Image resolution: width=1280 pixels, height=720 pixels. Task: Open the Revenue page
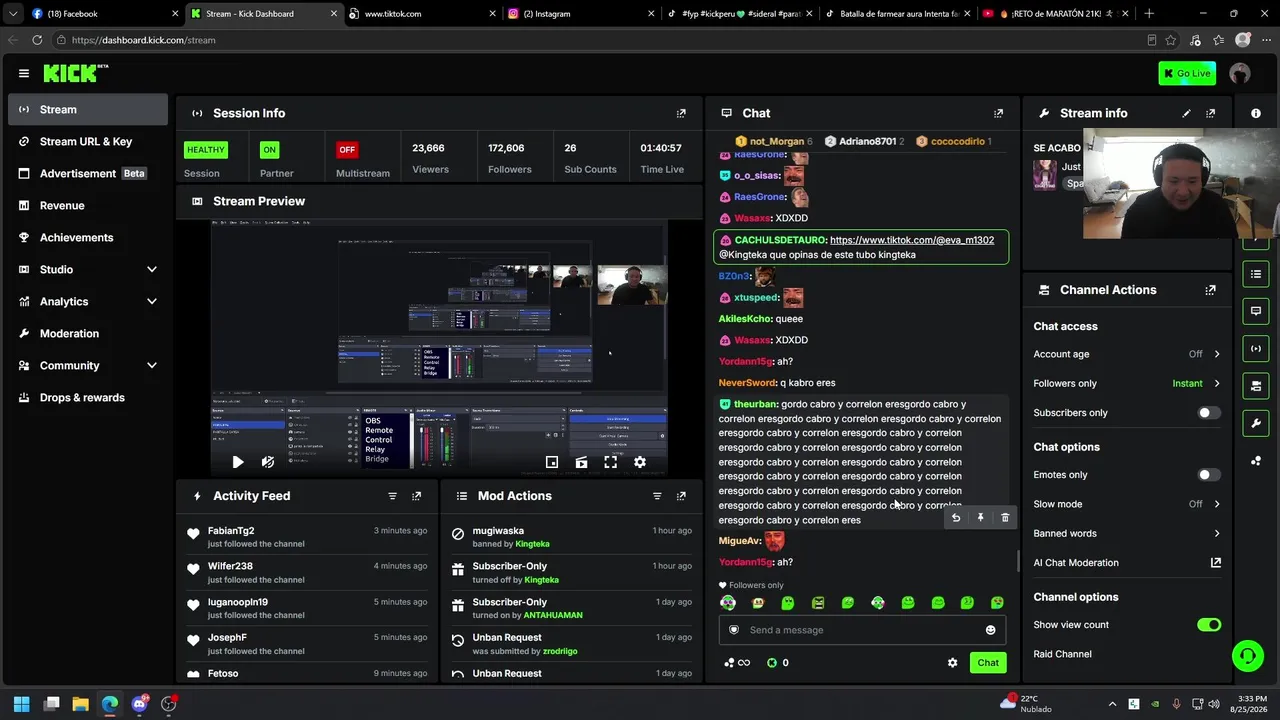coord(88,206)
